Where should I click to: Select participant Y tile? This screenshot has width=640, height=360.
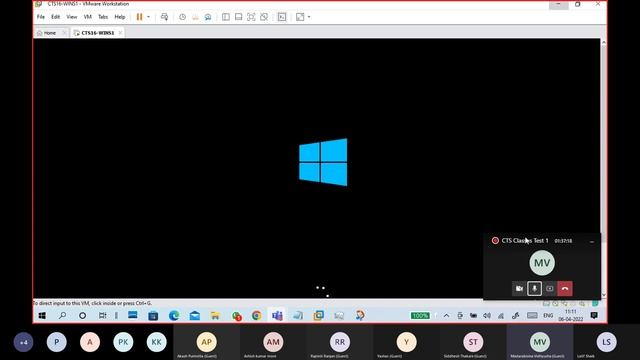click(x=406, y=342)
